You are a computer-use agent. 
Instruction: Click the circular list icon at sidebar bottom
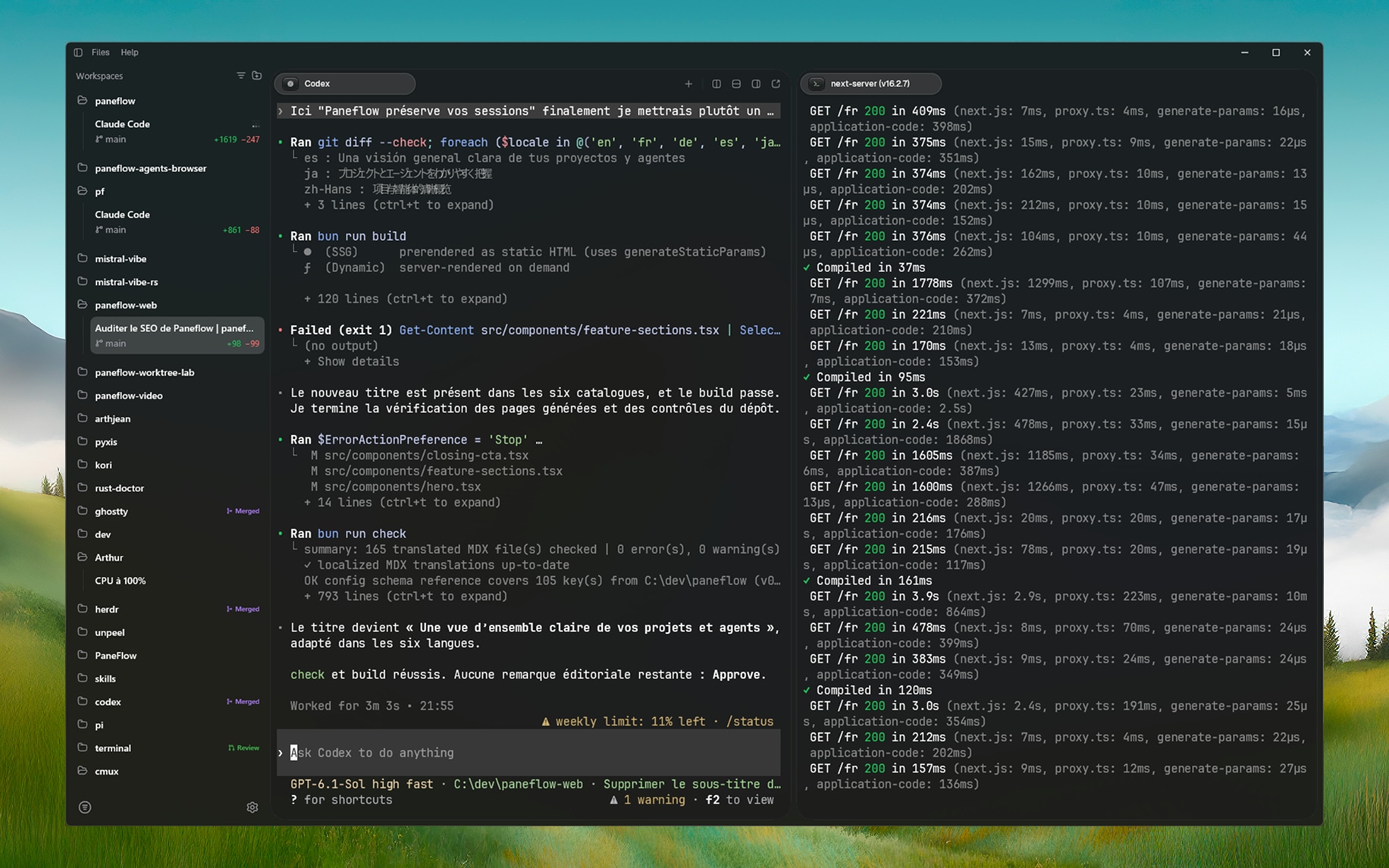85,807
